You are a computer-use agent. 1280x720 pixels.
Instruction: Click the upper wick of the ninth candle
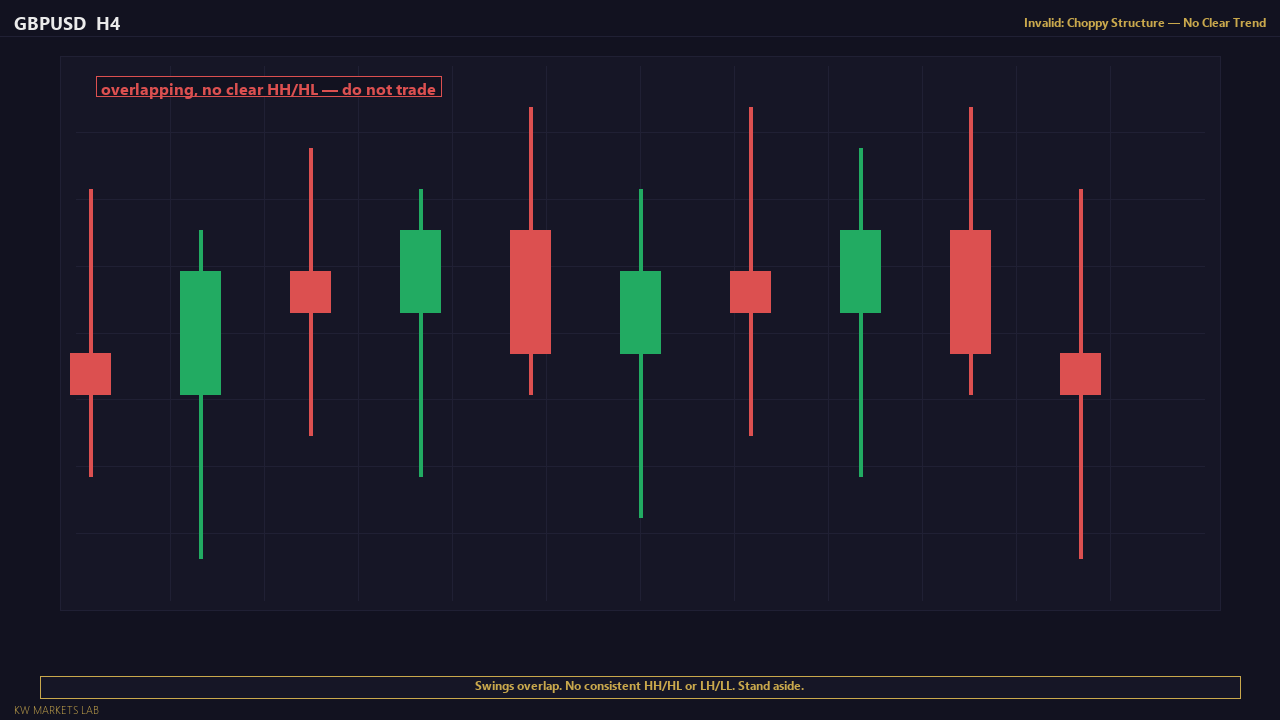tap(971, 168)
